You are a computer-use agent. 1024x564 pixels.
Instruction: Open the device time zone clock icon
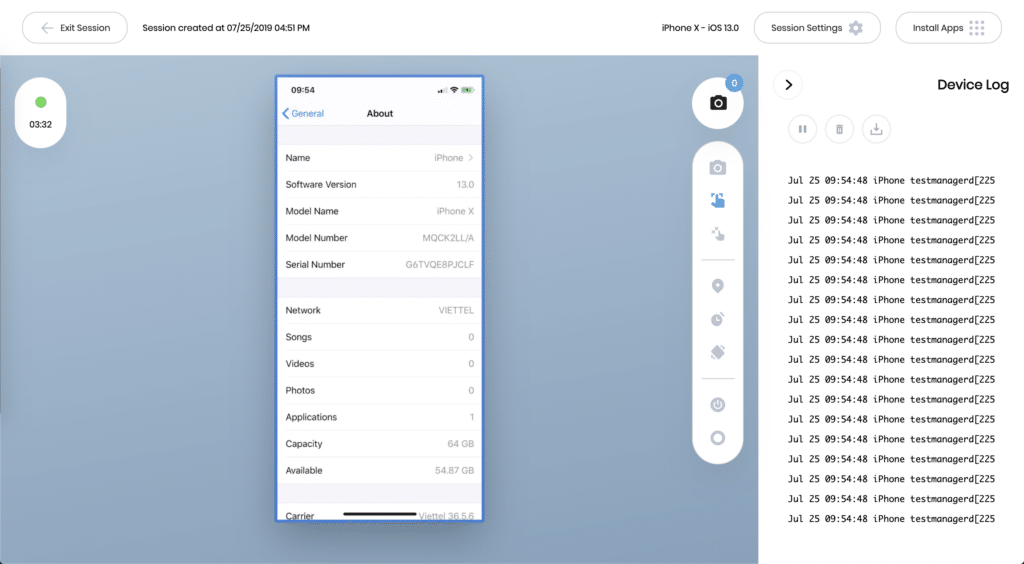717,319
